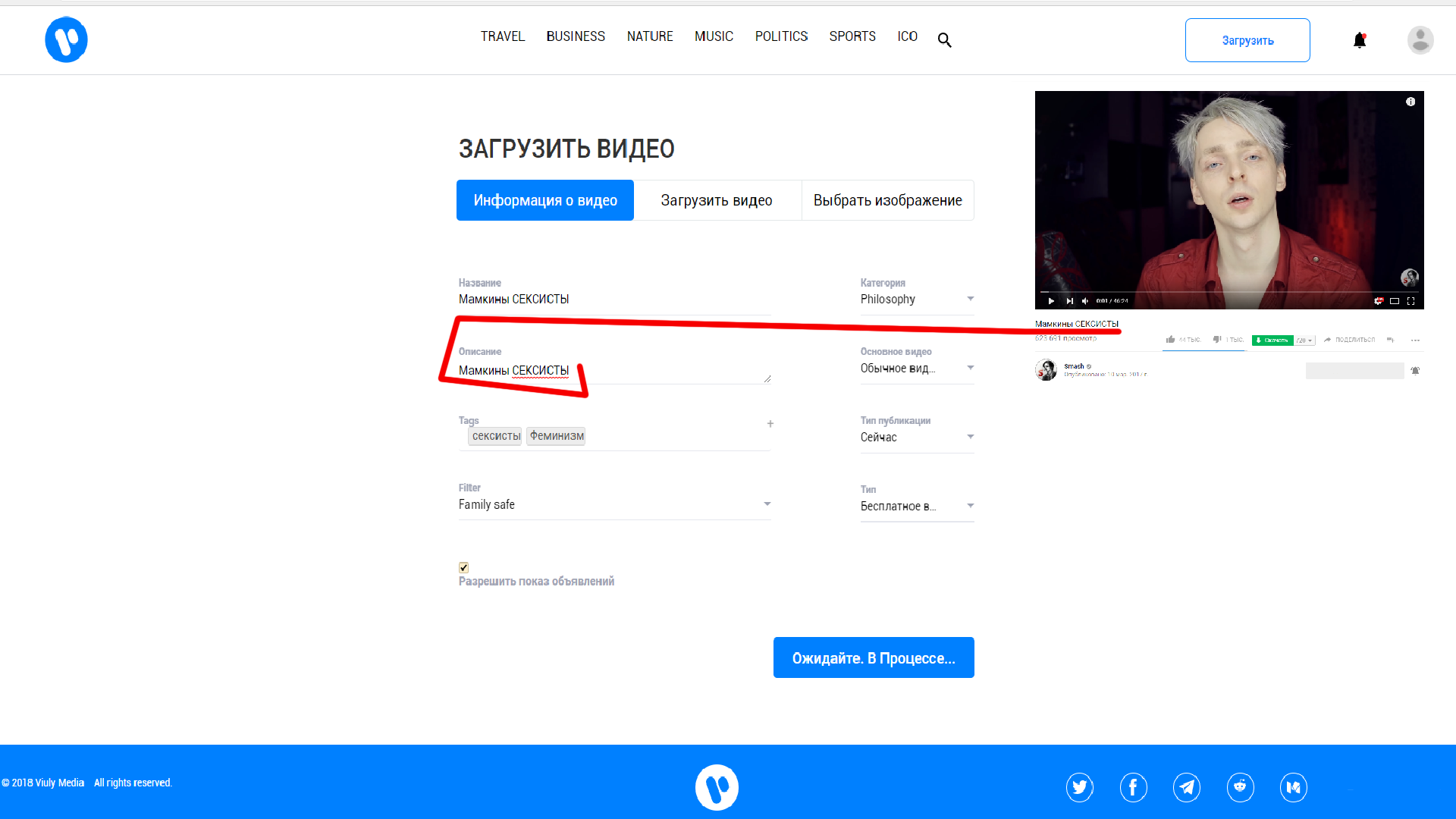
Task: Open the Основное видео dropdown
Action: [x=916, y=368]
